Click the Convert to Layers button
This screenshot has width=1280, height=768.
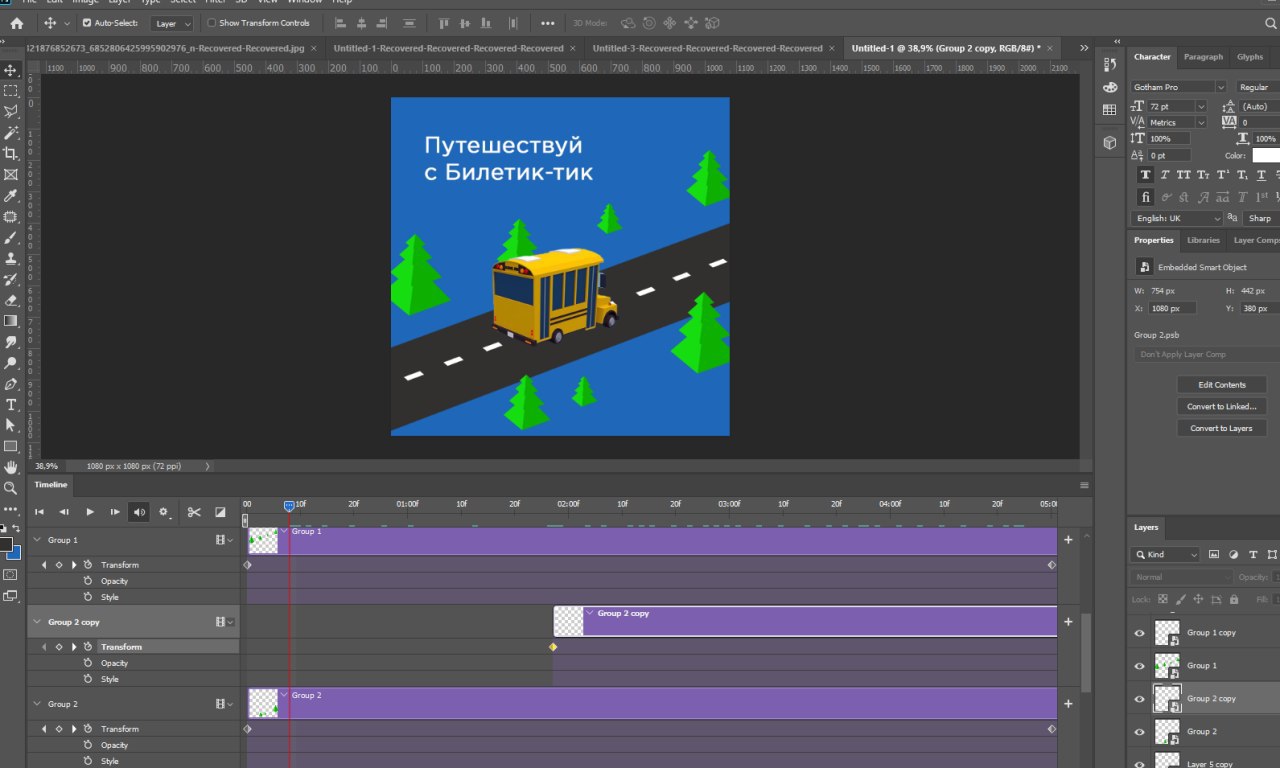click(x=1222, y=428)
